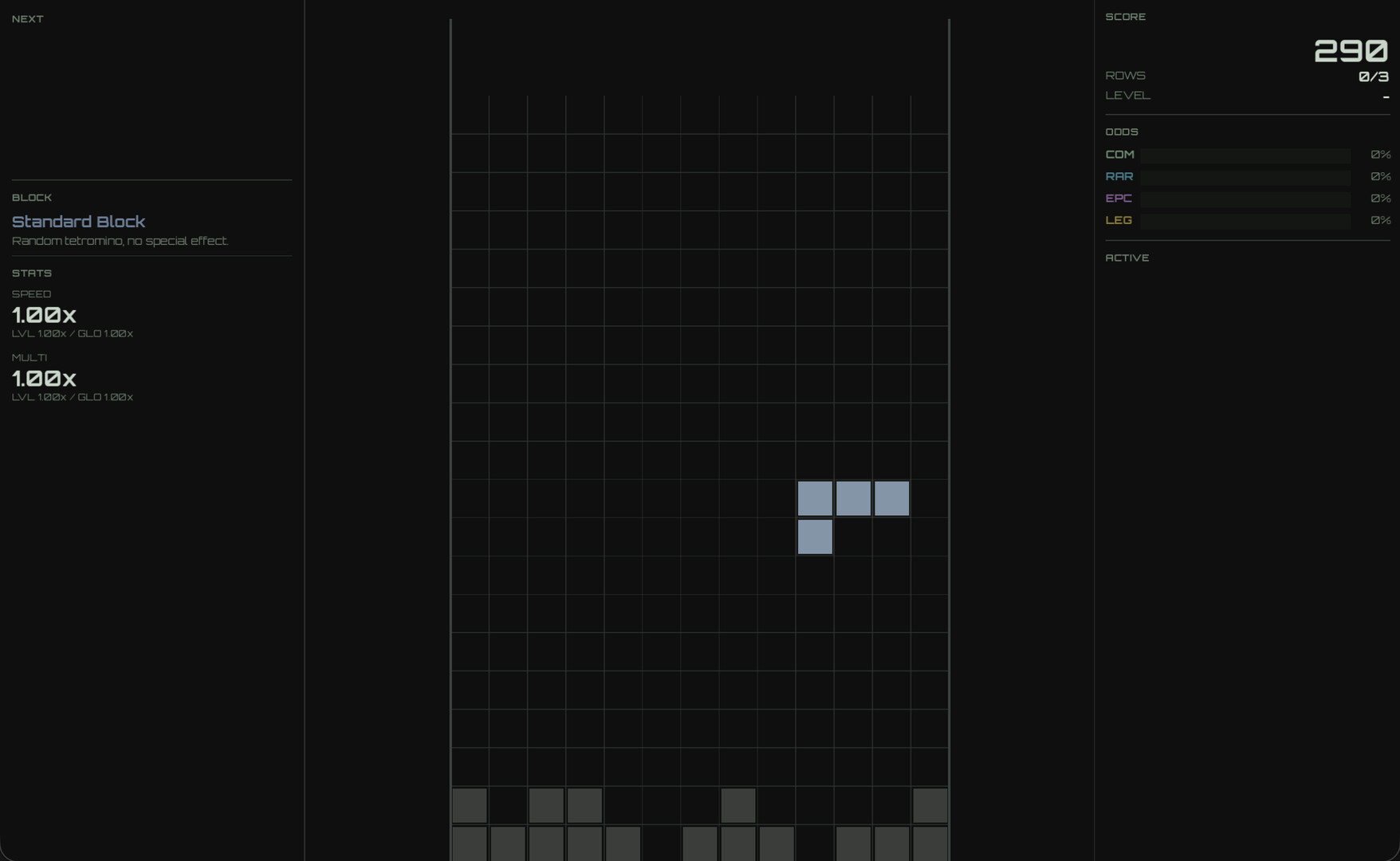Click the score value 290
This screenshot has height=861, width=1400.
tap(1351, 51)
